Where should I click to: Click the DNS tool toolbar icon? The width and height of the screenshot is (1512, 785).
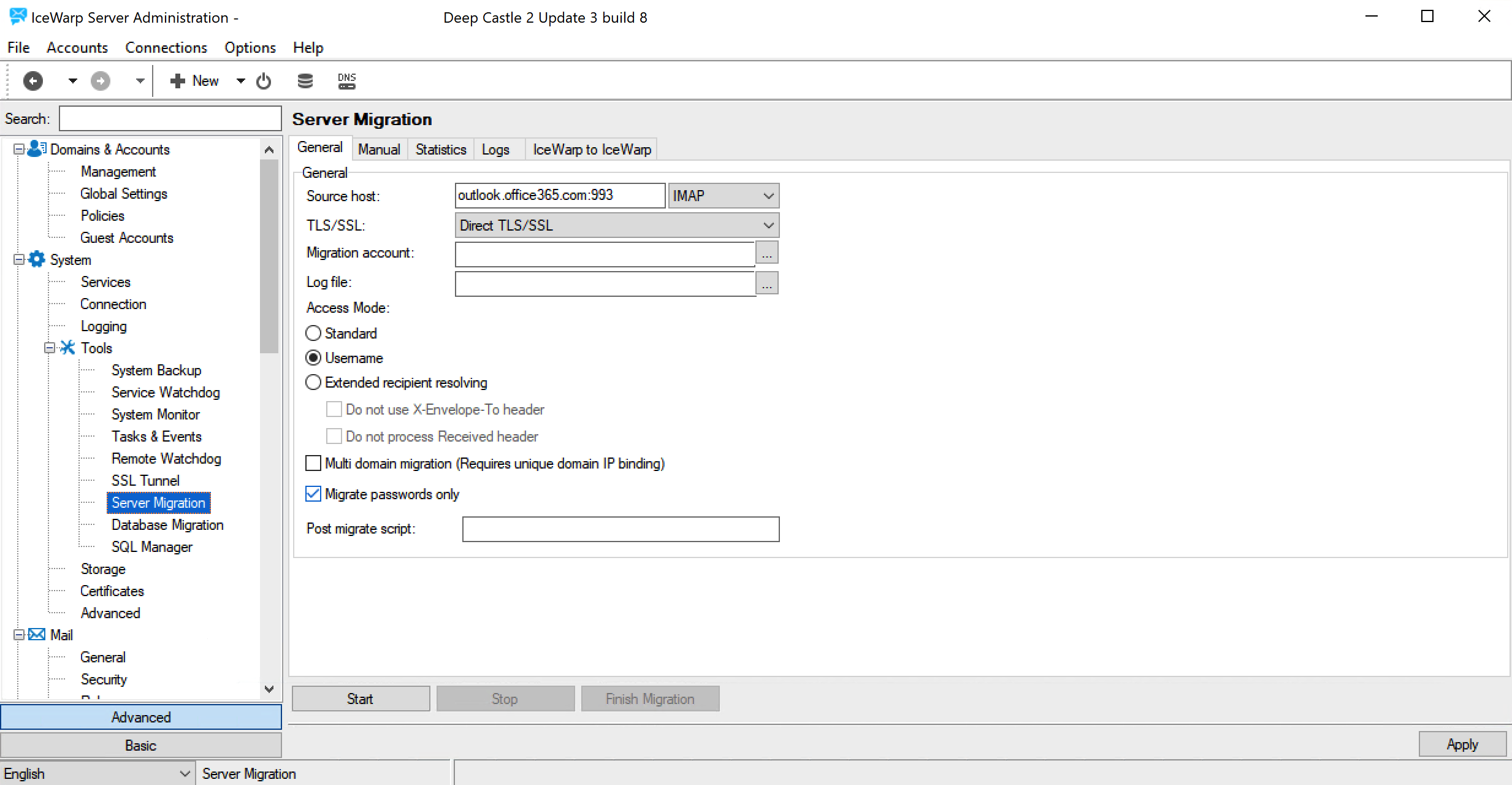point(346,81)
